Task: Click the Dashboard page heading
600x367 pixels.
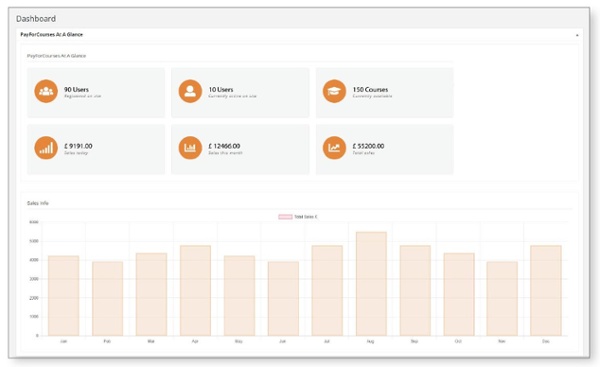Action: click(36, 19)
